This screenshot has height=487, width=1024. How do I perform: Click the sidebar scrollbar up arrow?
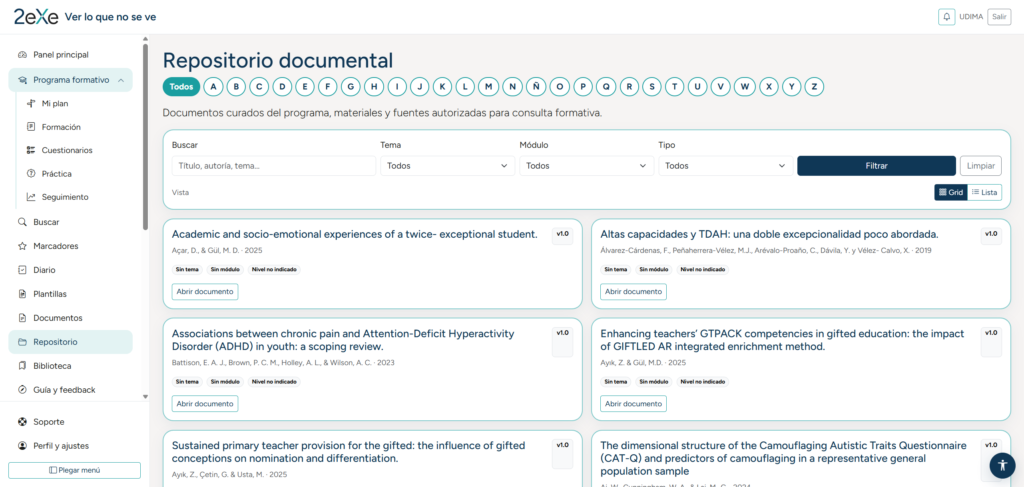145,39
